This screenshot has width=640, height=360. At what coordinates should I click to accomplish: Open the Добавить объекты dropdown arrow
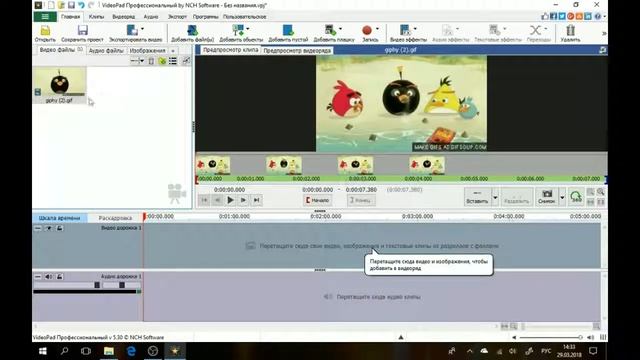248,29
